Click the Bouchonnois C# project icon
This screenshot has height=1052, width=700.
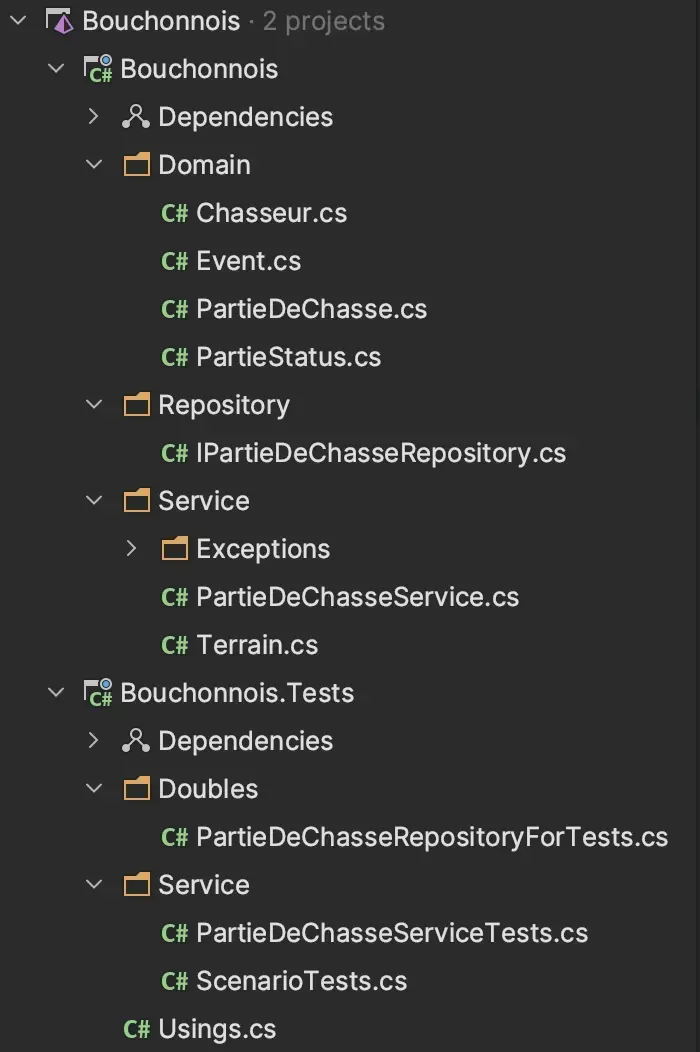97,69
